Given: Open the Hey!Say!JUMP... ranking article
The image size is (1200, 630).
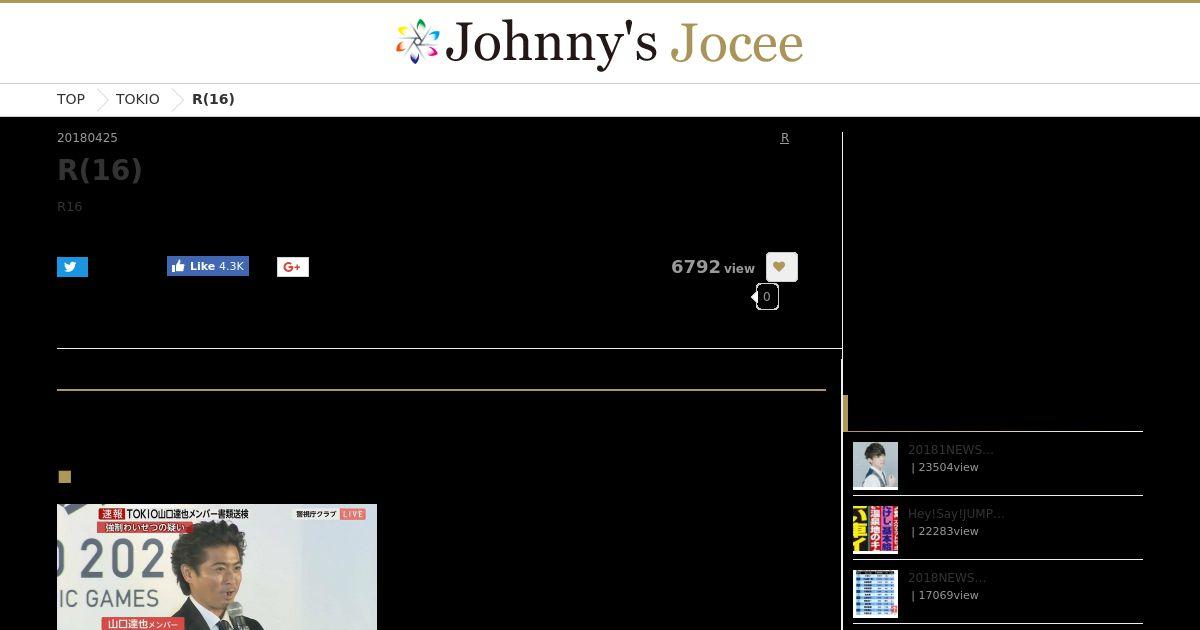Looking at the screenshot, I should point(956,514).
